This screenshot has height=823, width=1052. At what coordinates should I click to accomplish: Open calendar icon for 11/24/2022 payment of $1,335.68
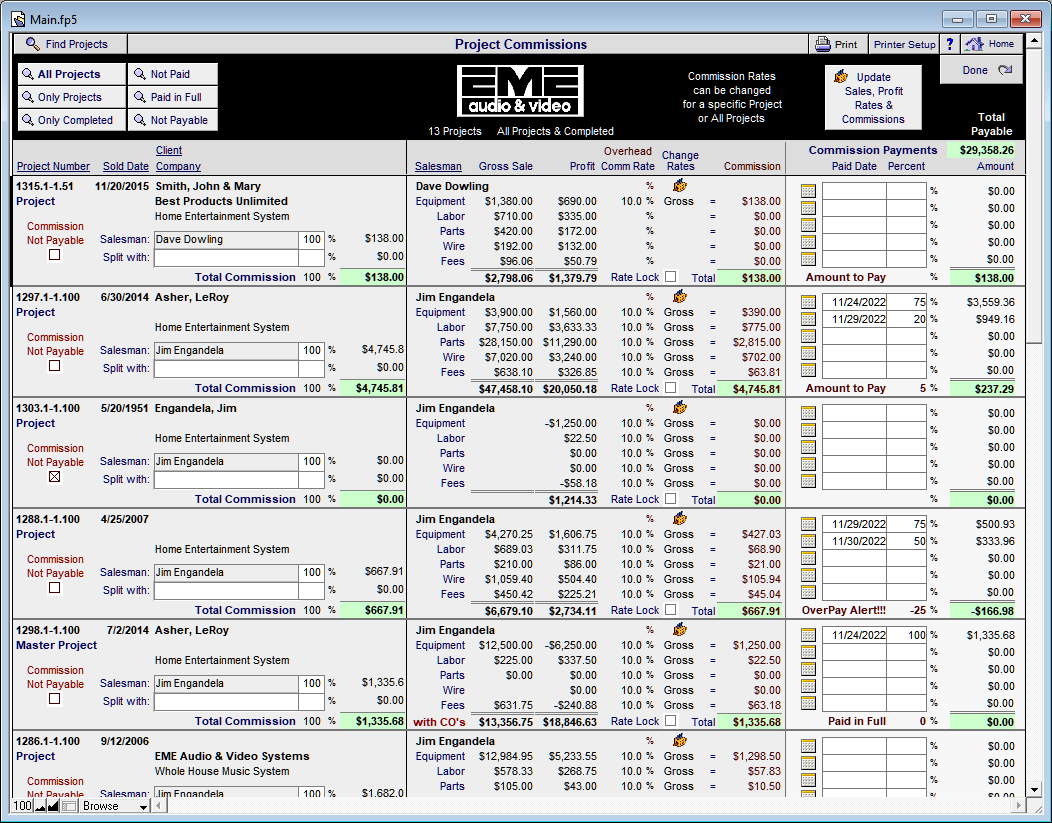point(808,635)
